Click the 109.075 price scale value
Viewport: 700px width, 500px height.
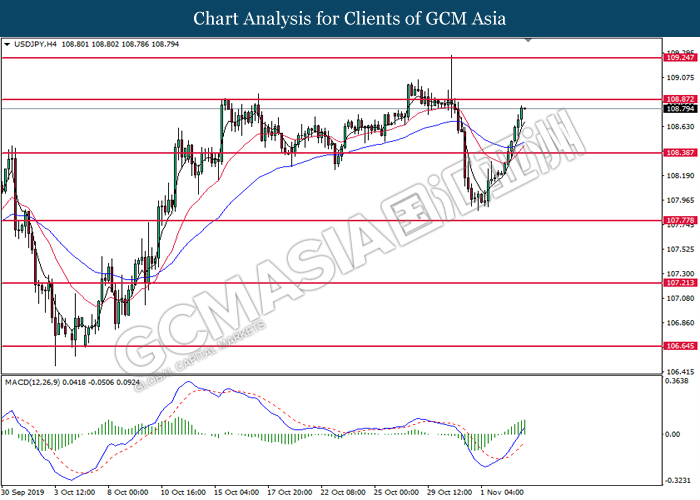click(680, 78)
